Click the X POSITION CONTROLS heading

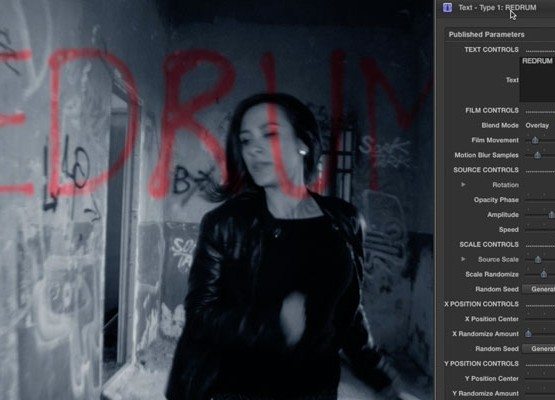pos(481,304)
